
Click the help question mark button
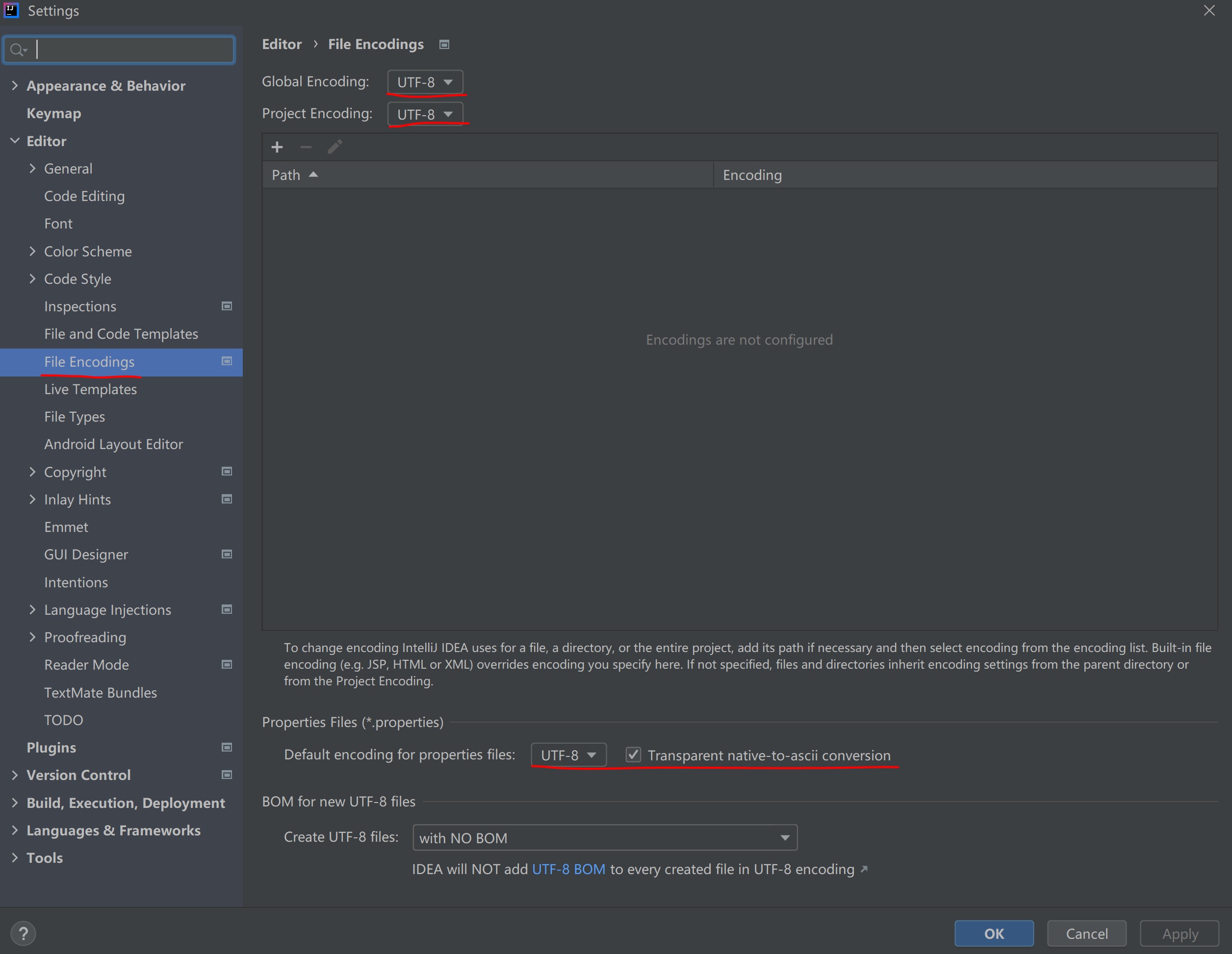click(x=23, y=934)
